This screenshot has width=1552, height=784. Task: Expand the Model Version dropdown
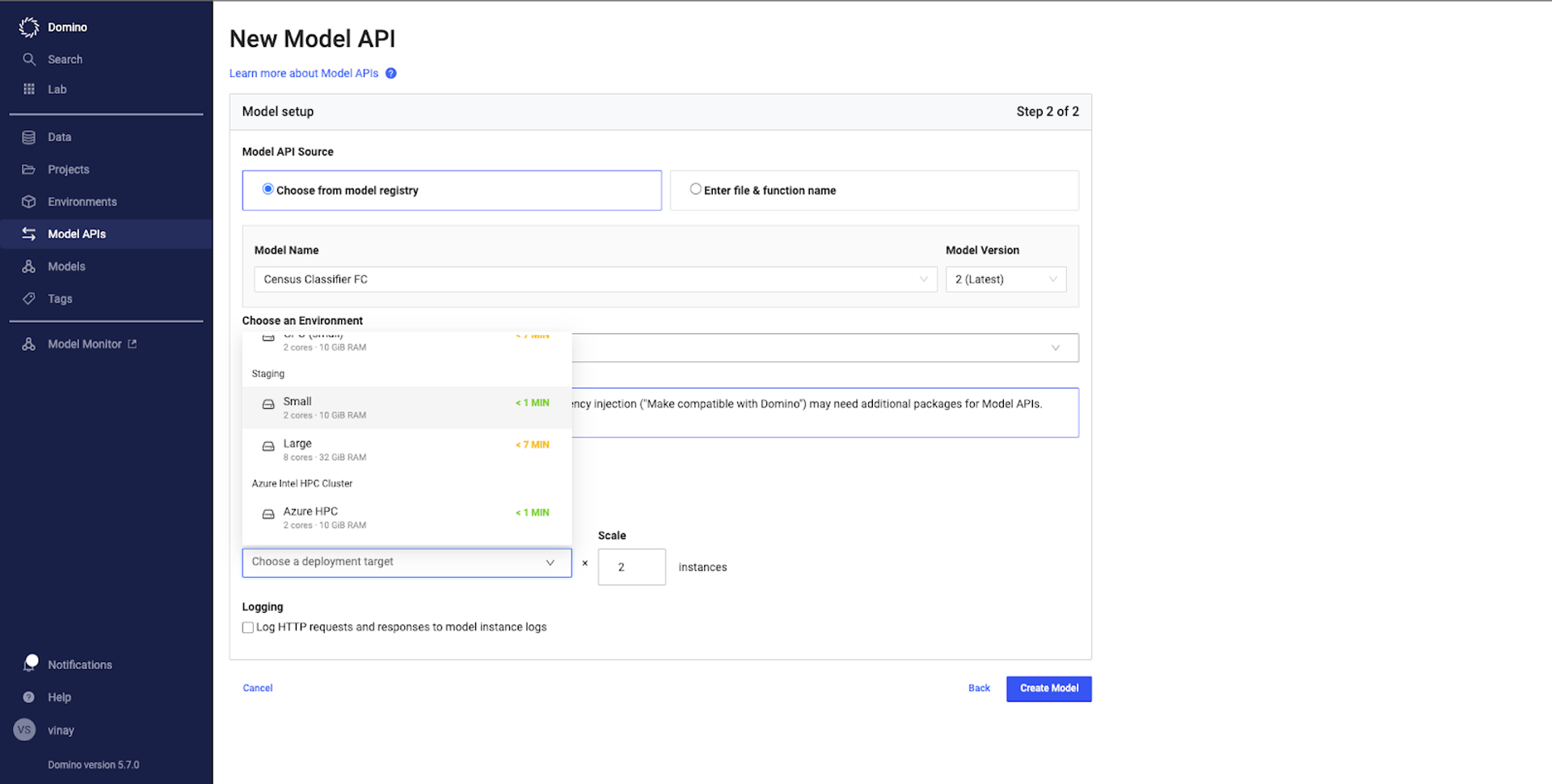(x=1006, y=280)
